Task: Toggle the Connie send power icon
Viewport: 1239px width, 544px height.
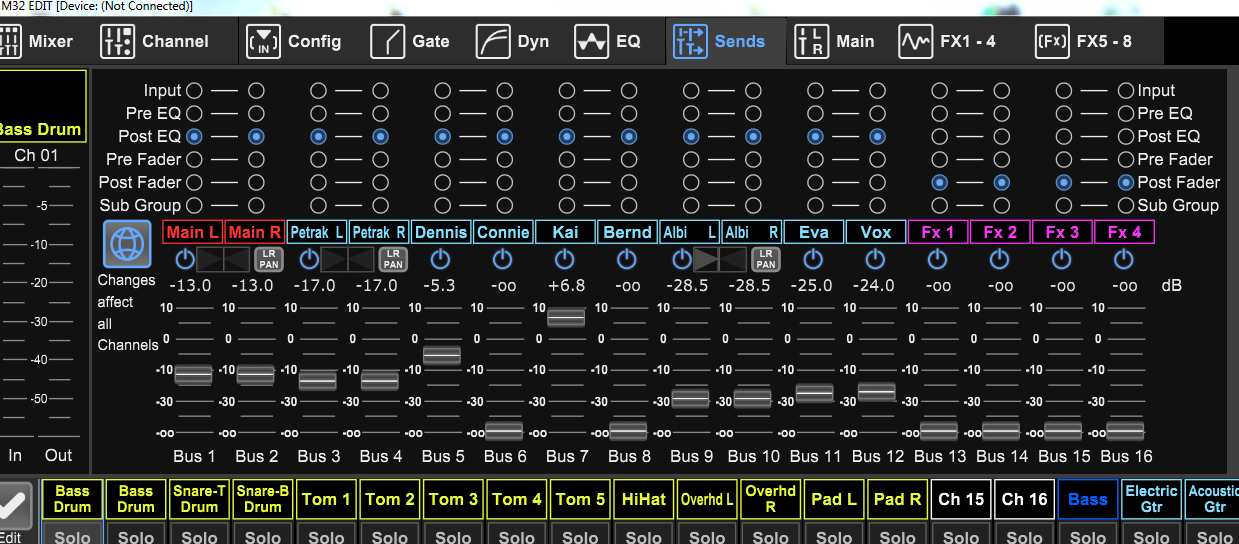Action: coord(503,260)
